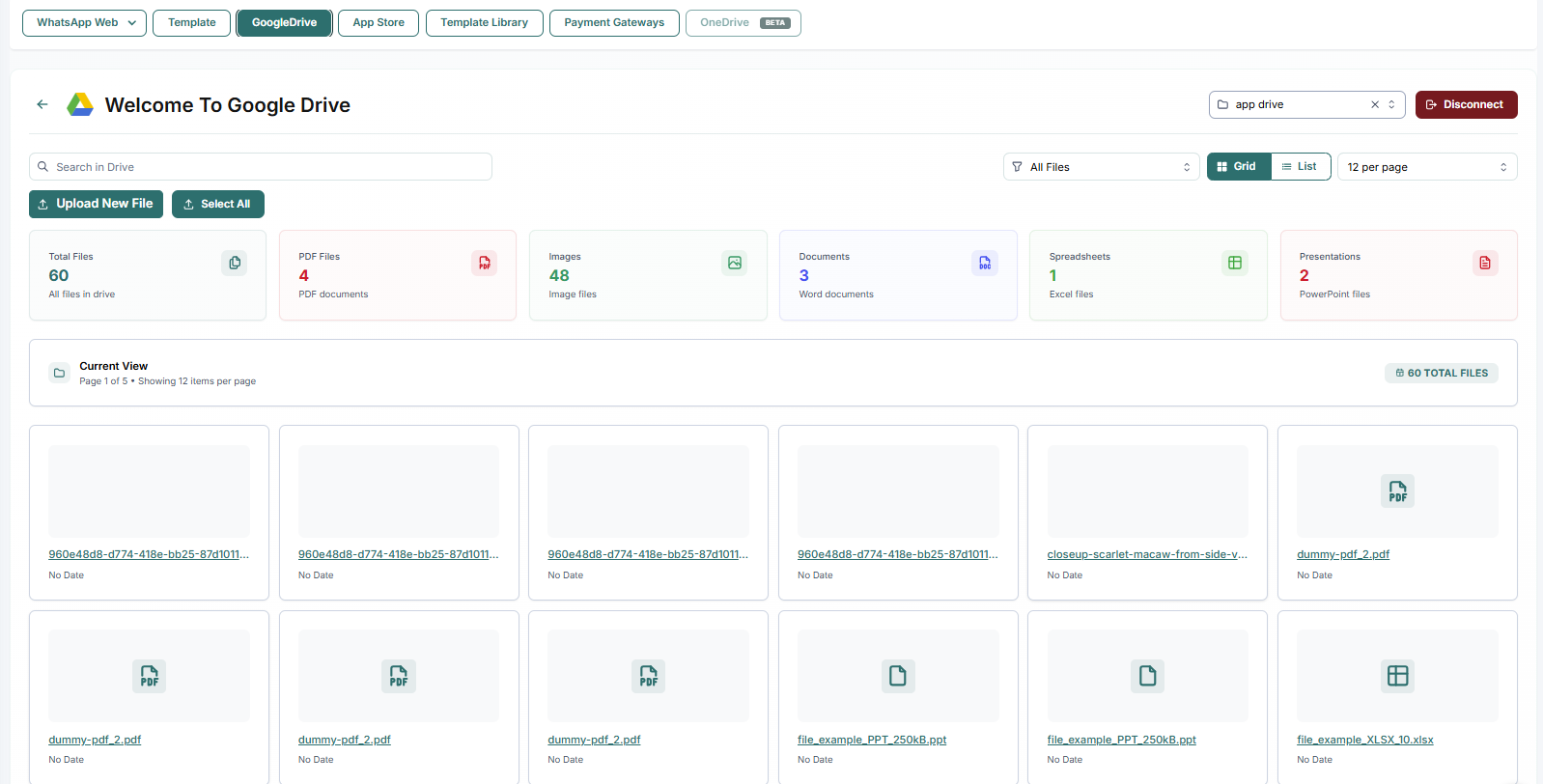Viewport: 1543px width, 784px height.
Task: Go to the Payment Gateways tab
Action: coord(614,22)
